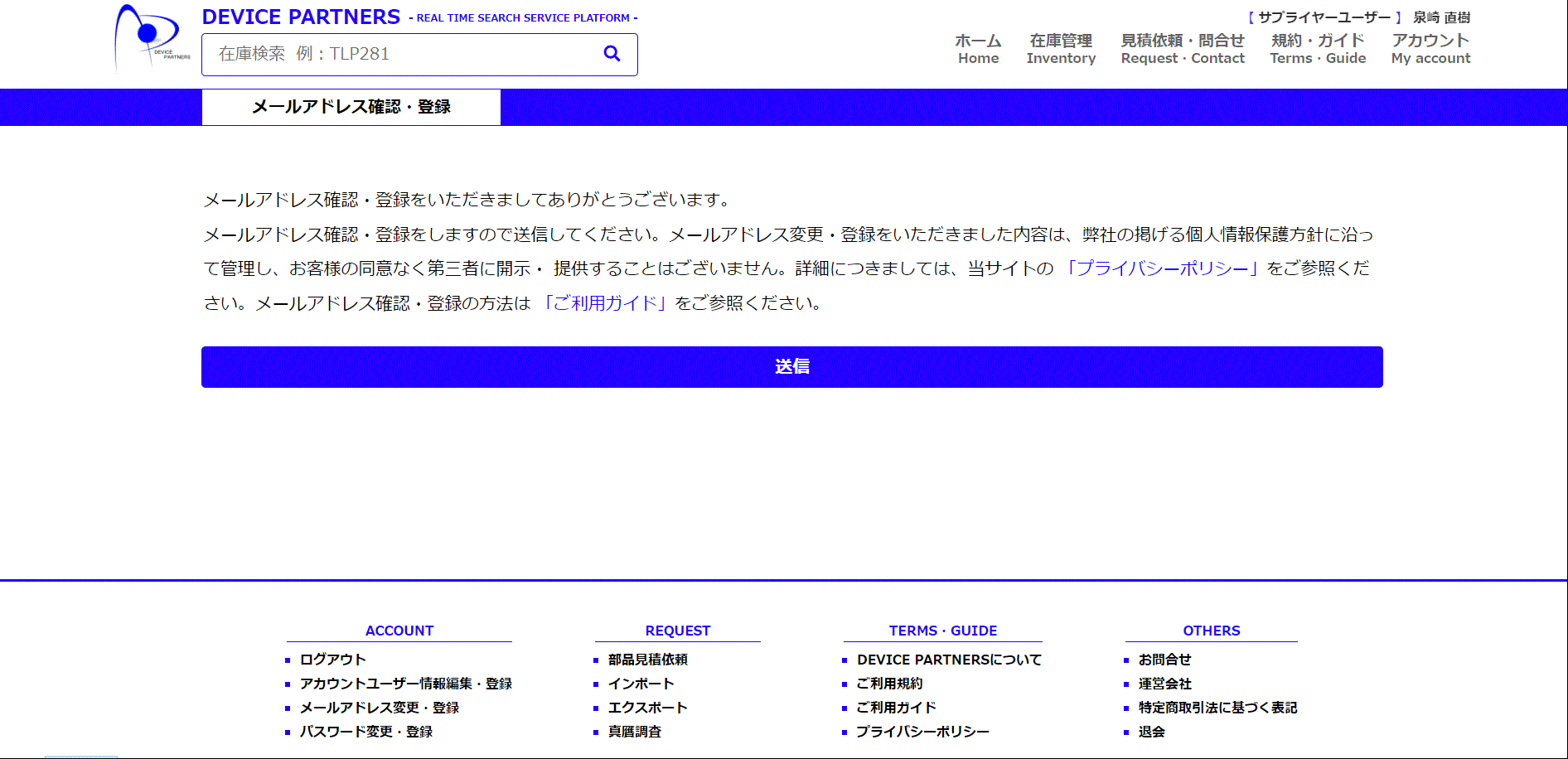Open footer エクスポート link
1568x759 pixels.
point(647,708)
